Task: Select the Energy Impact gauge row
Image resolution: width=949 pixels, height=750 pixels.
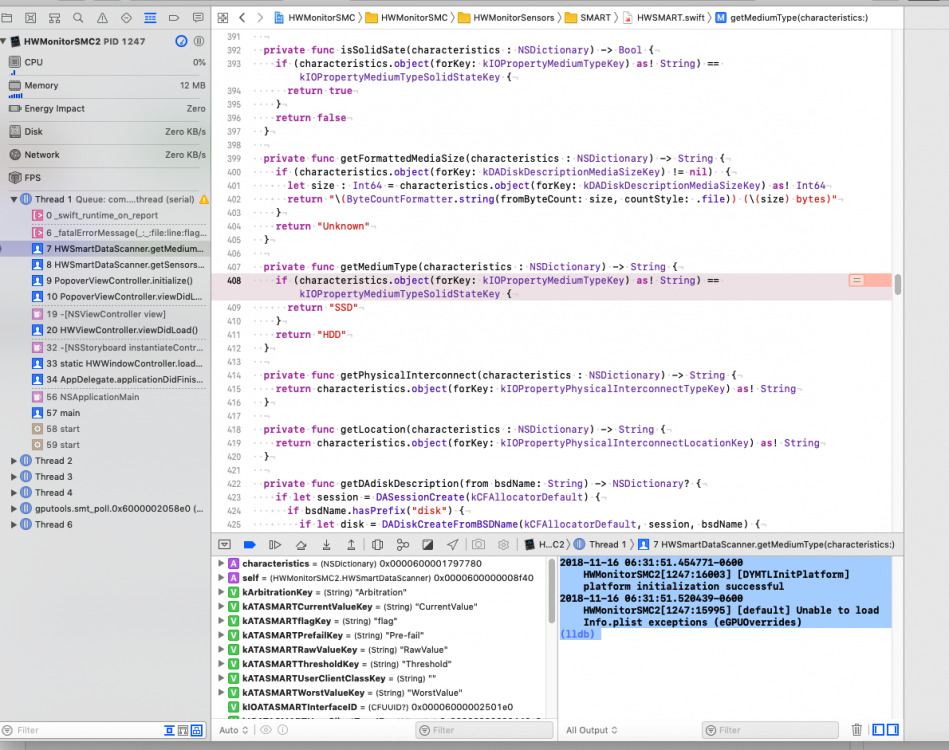Action: (107, 108)
